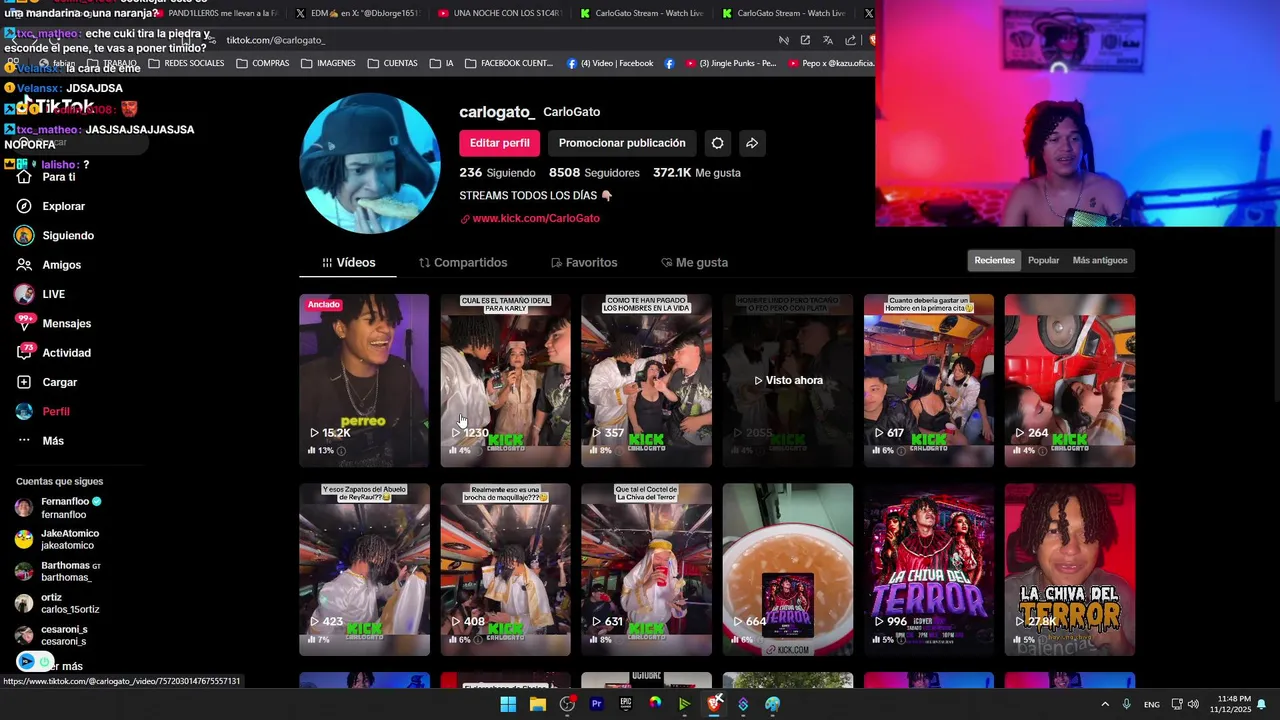Switch to 'UNA NOCHE CON LOS S1C4R1' browser tab

pyautogui.click(x=500, y=13)
